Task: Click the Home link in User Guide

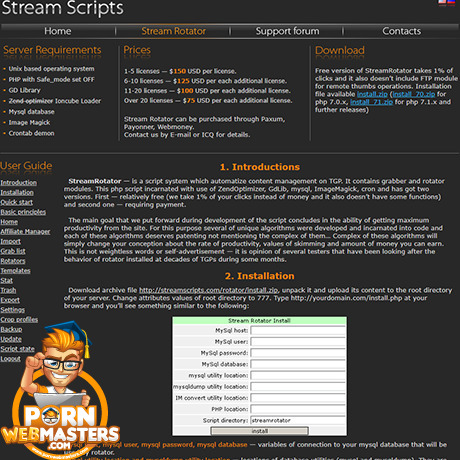Action: (9, 222)
